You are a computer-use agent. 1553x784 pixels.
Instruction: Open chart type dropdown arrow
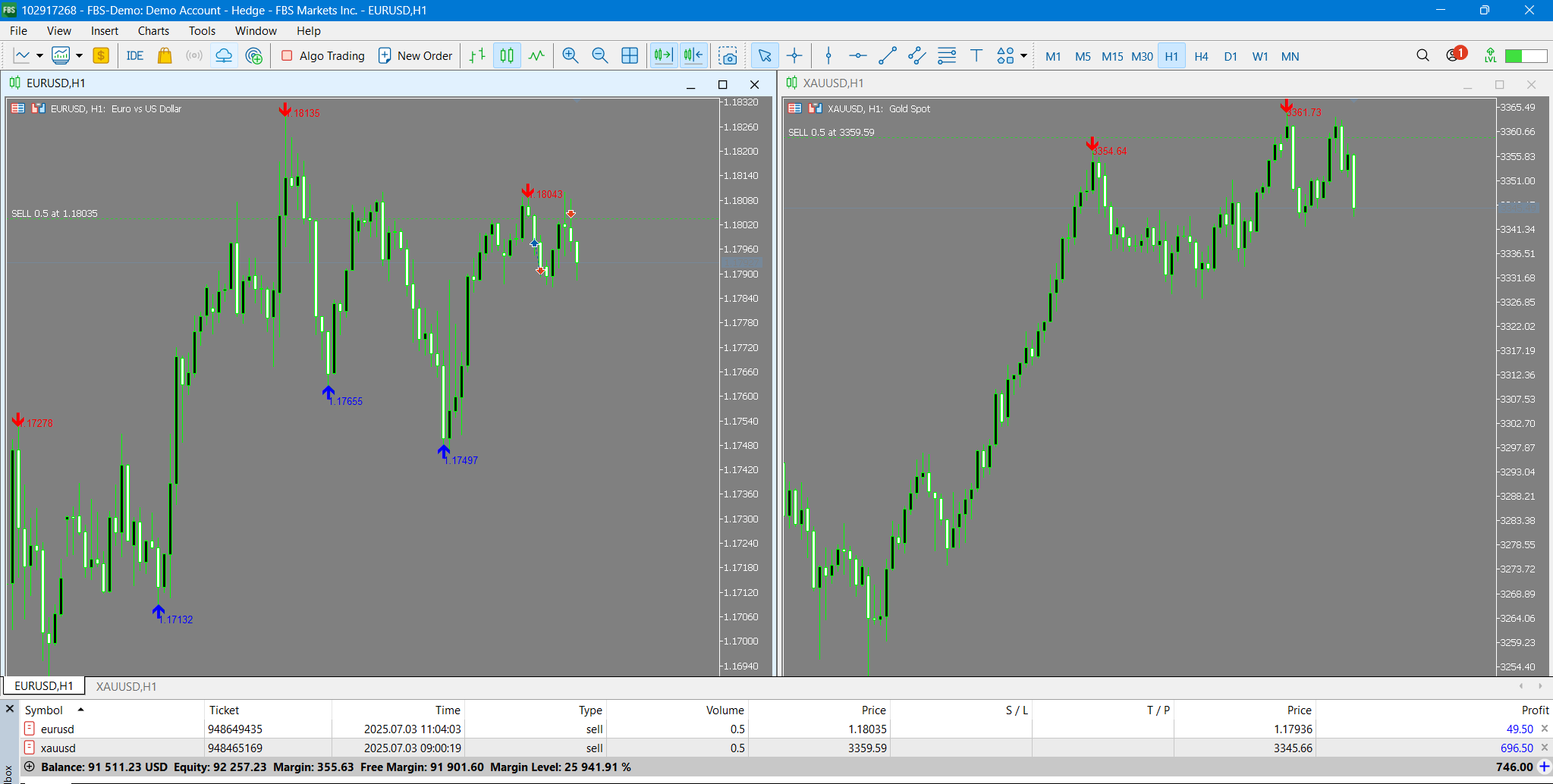coord(39,56)
